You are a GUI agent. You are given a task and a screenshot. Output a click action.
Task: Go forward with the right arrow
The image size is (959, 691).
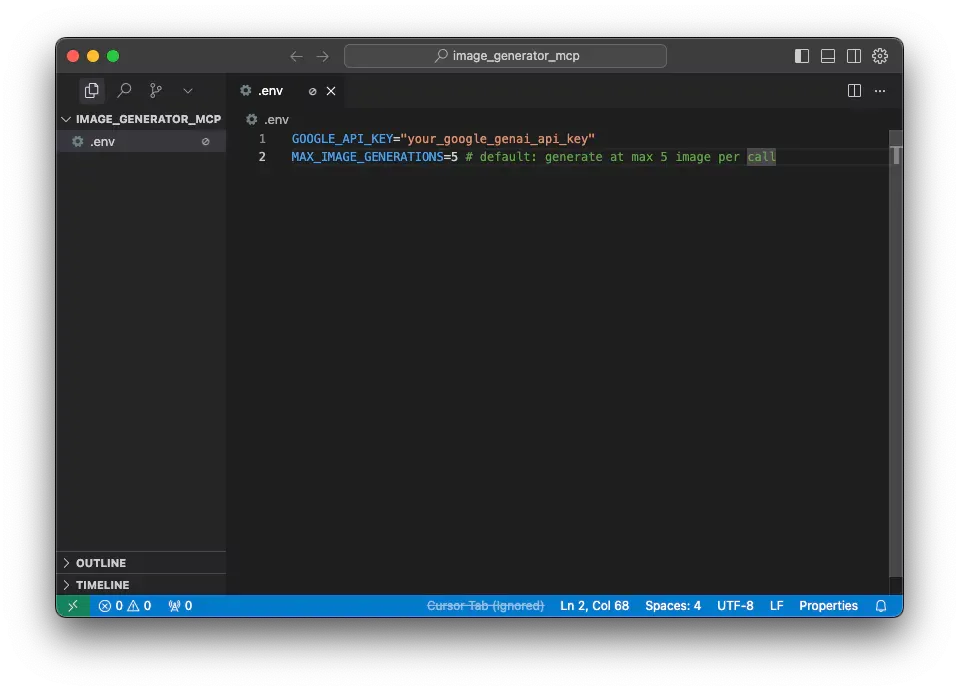[323, 56]
